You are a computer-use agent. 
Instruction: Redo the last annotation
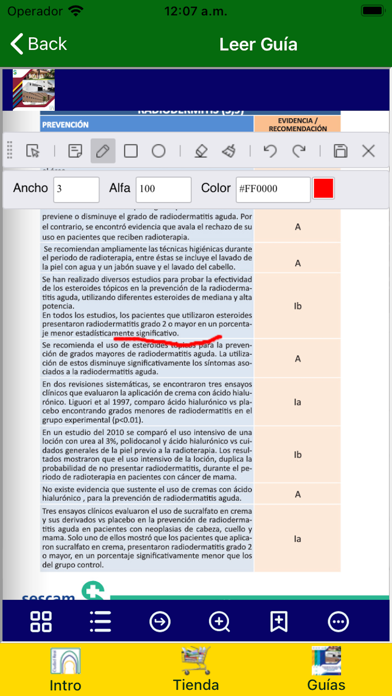299,151
